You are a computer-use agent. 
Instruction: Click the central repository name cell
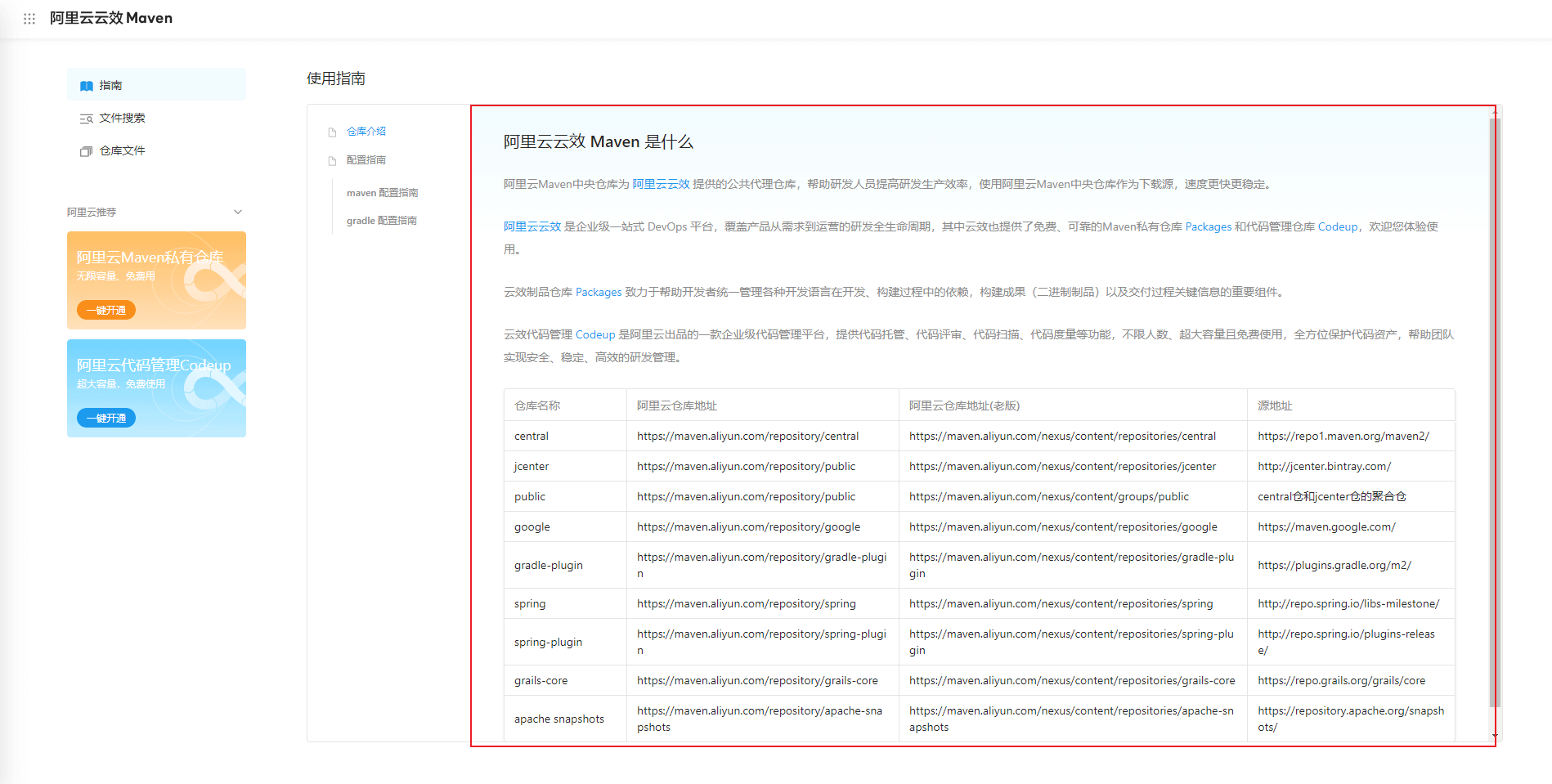pos(565,436)
